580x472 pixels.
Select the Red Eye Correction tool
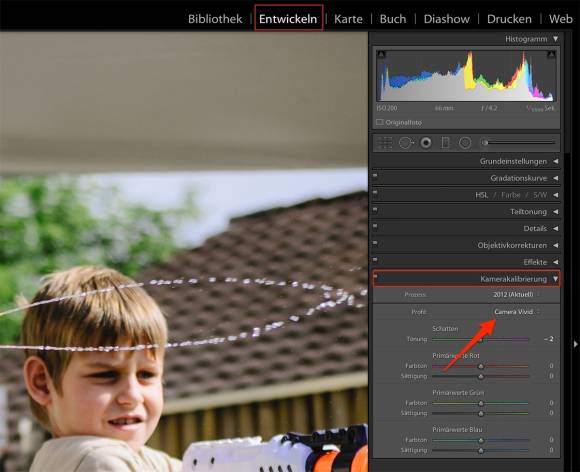426,143
